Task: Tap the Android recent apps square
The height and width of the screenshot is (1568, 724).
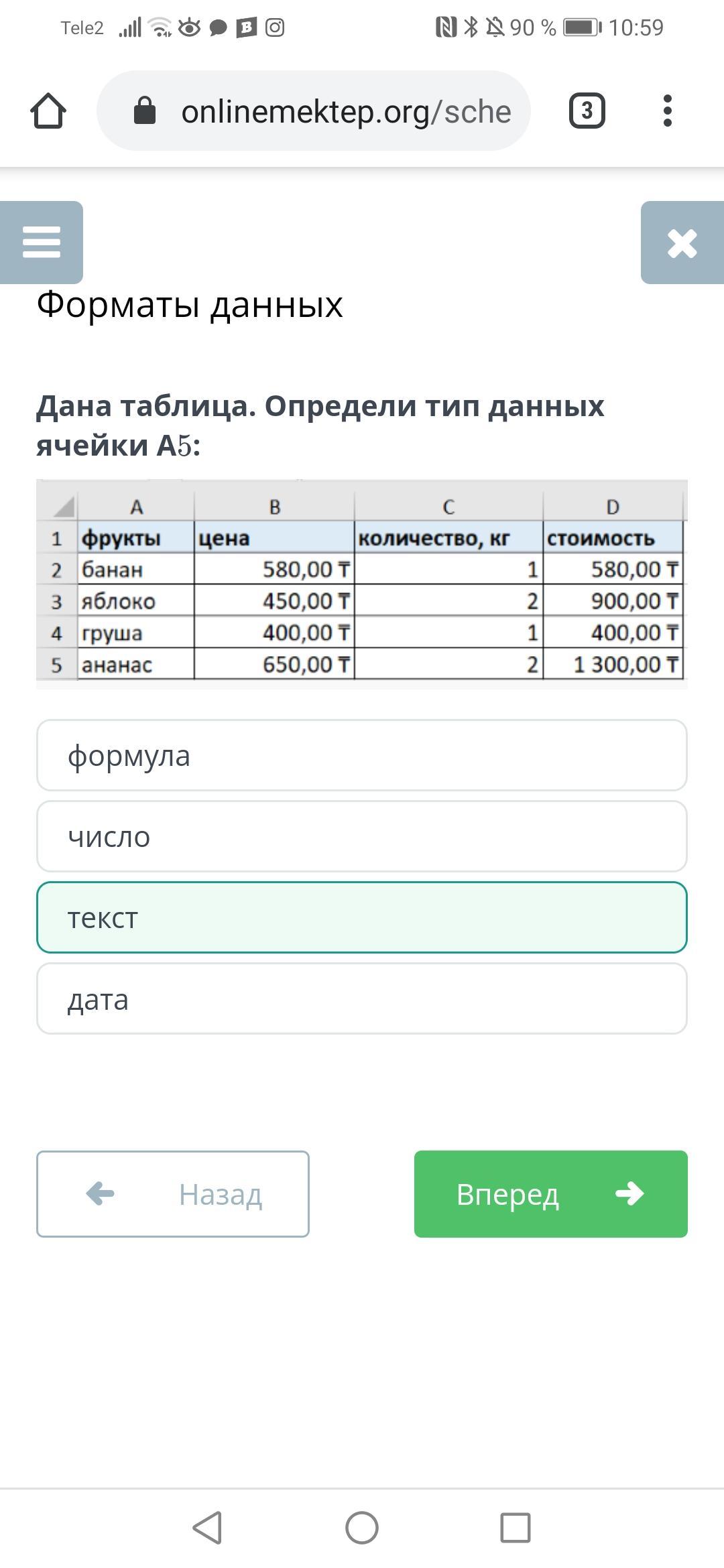Action: click(516, 1528)
